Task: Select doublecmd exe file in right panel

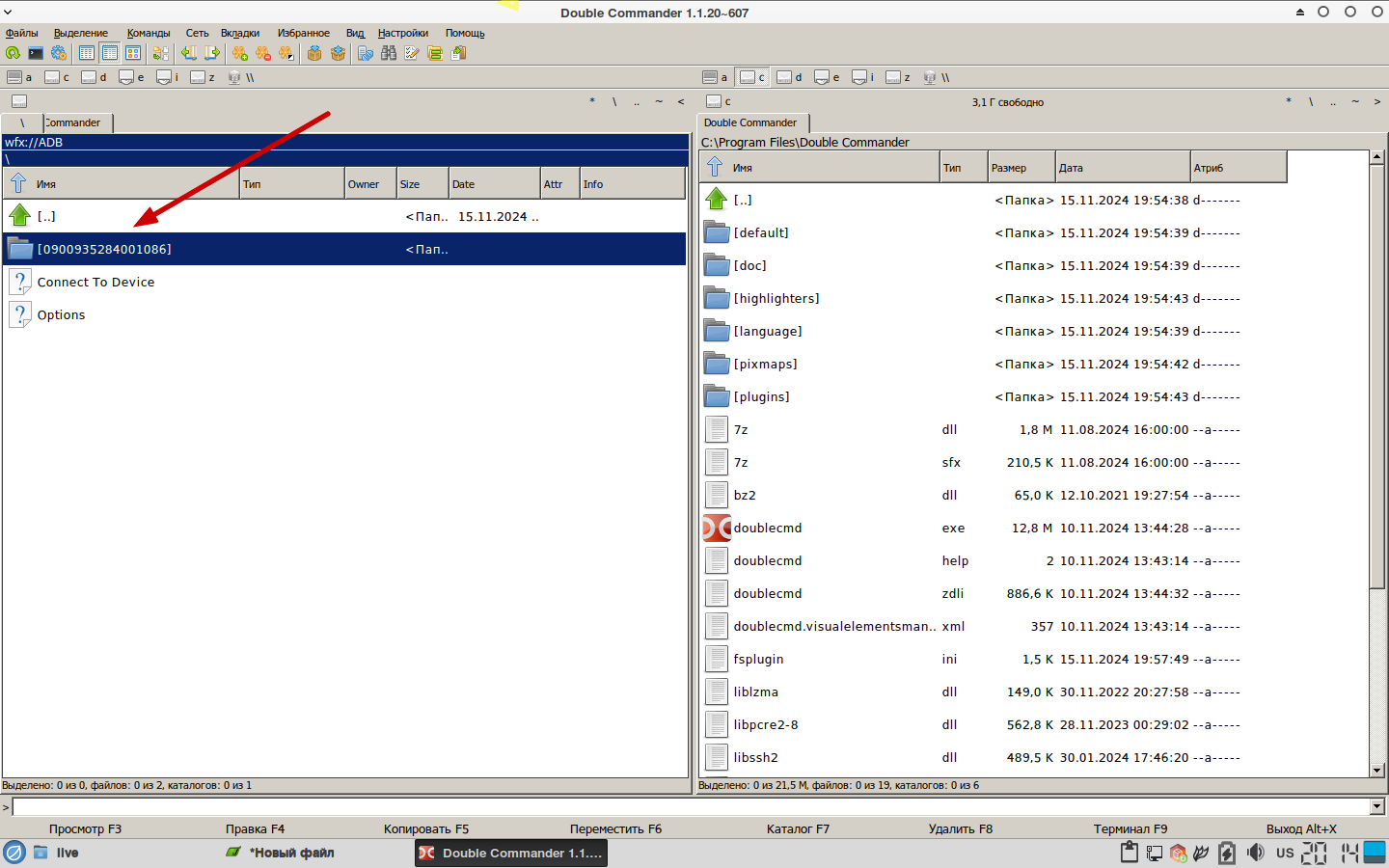Action: click(x=1034, y=528)
